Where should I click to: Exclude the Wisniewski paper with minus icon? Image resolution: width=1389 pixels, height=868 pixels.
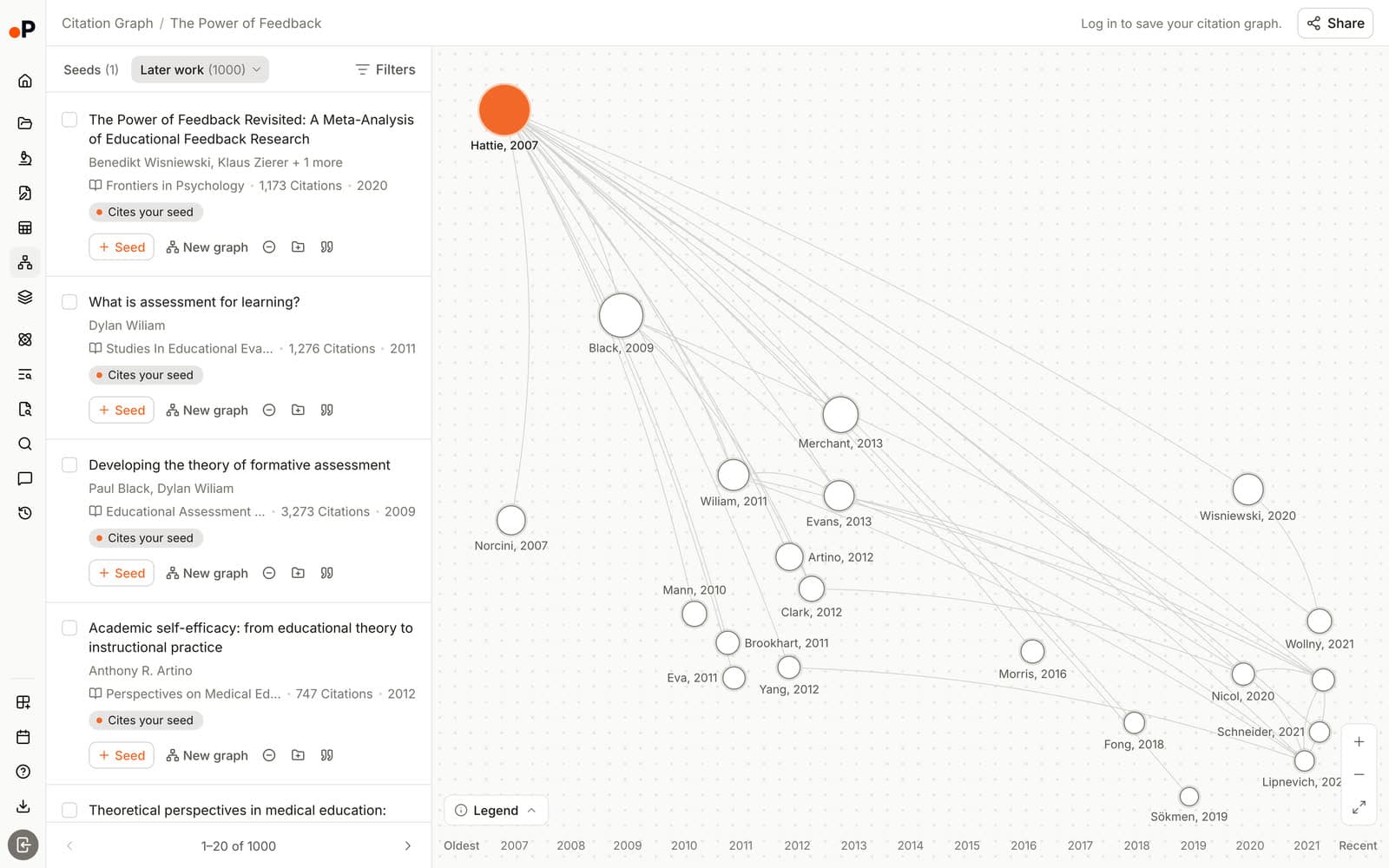(x=269, y=247)
